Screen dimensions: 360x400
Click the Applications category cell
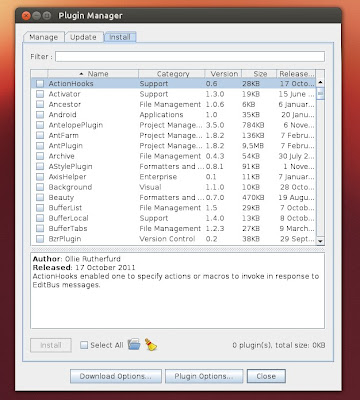pyautogui.click(x=161, y=115)
